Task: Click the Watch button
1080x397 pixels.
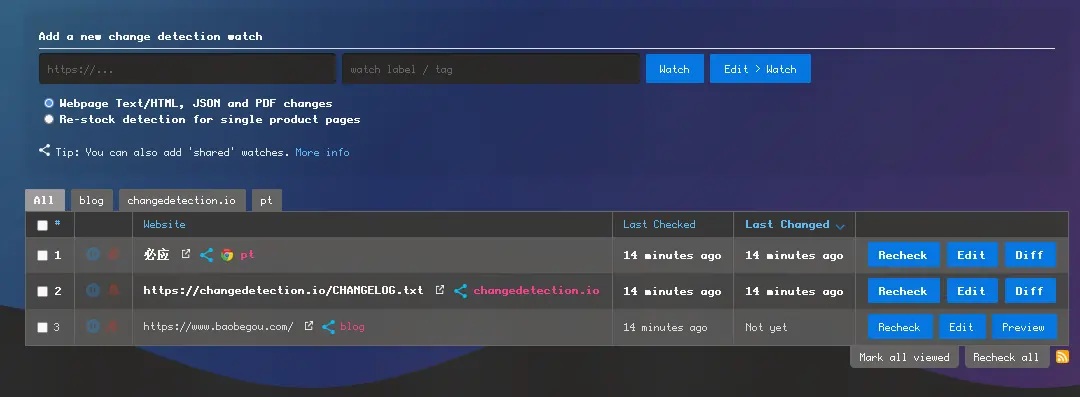Action: pos(674,69)
